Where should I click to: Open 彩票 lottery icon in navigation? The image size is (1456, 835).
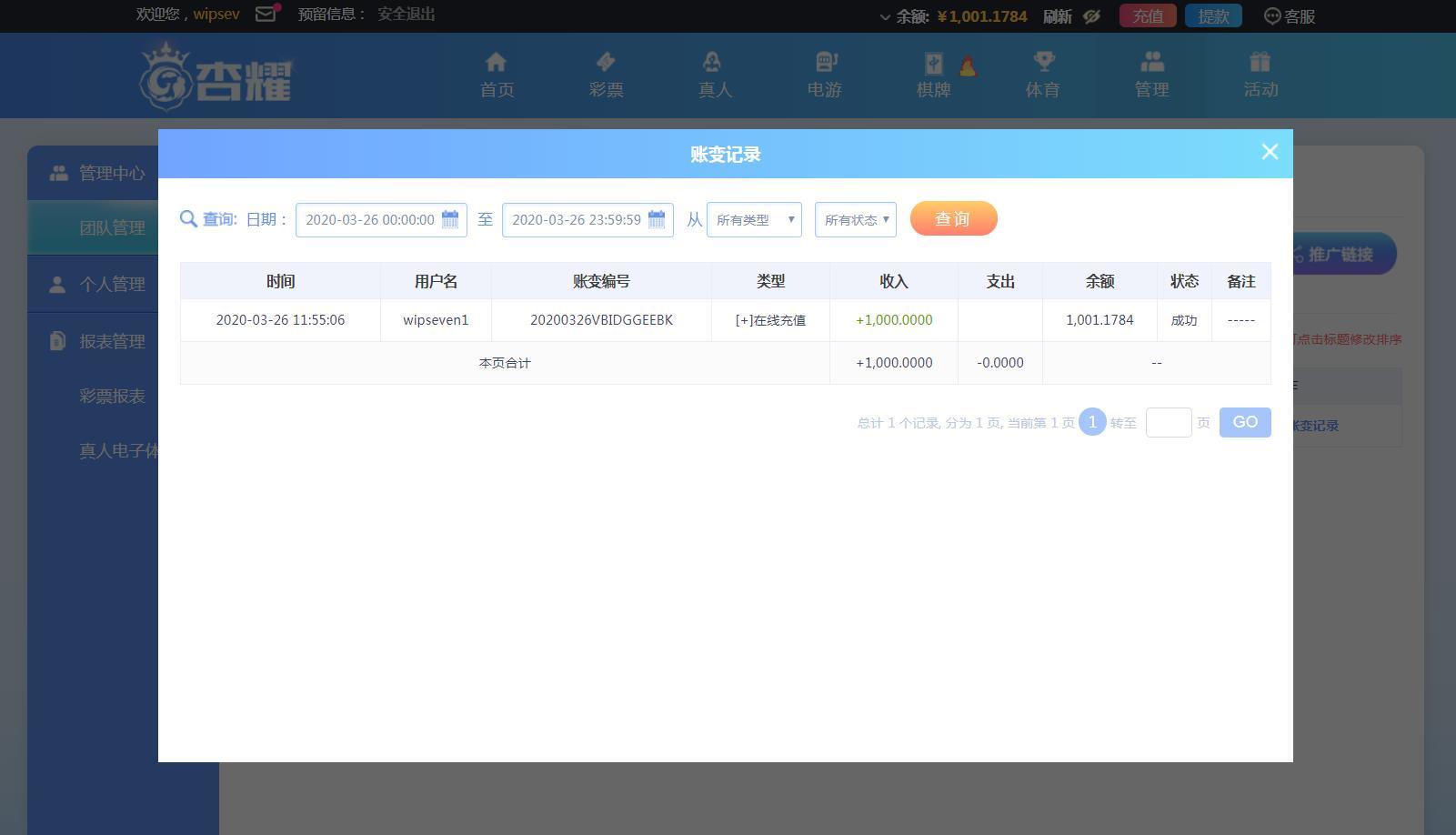pos(606,63)
